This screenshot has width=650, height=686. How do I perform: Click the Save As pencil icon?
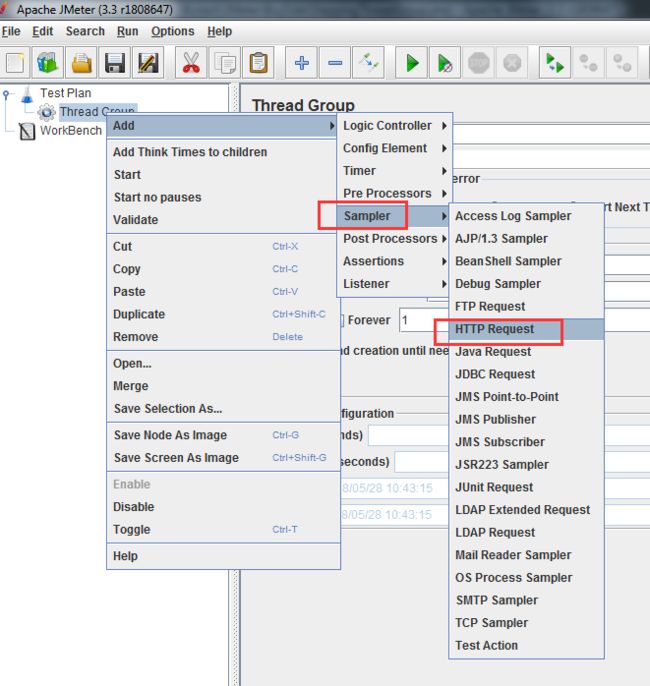[x=148, y=63]
